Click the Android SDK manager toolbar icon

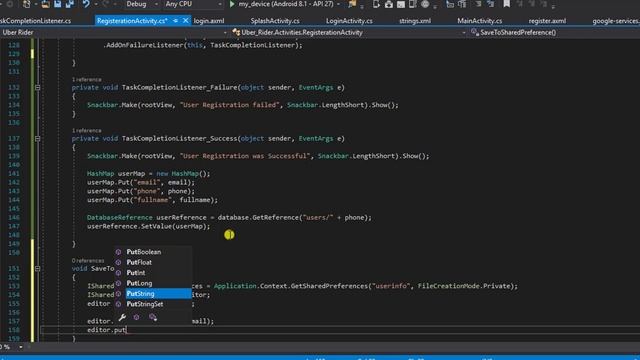(x=389, y=4)
